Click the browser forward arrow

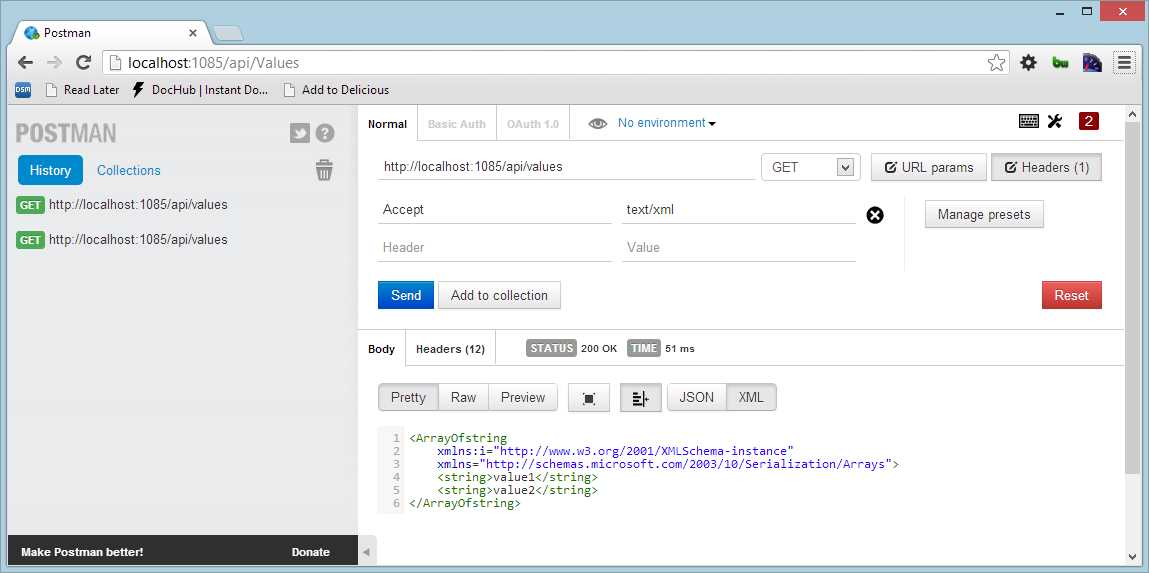point(54,62)
